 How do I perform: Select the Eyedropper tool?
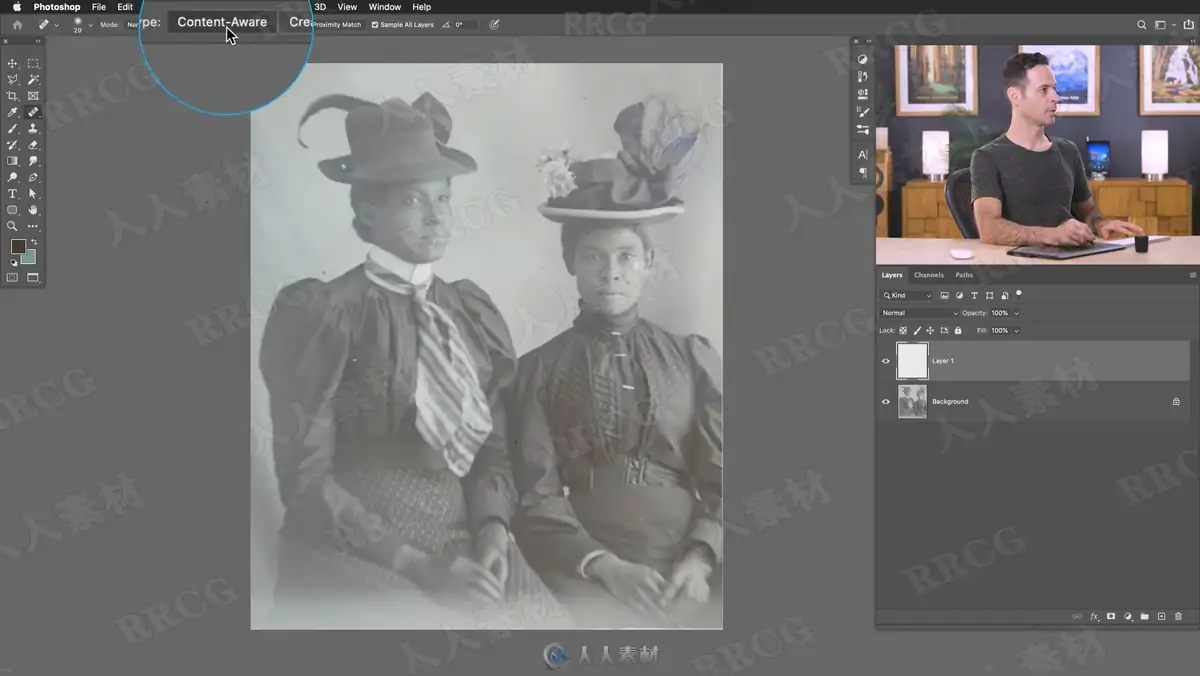(x=12, y=112)
